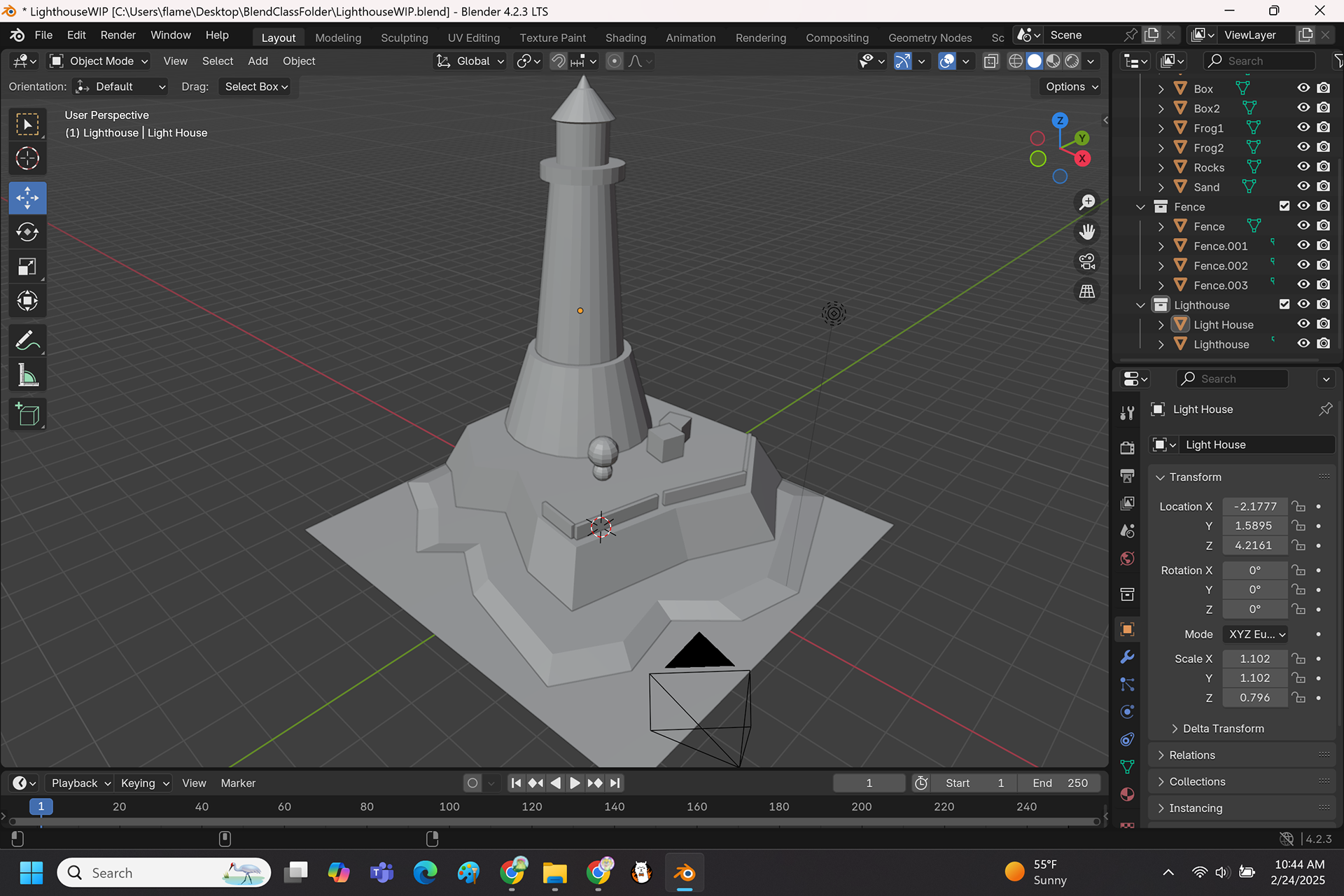The image size is (1344, 896).
Task: Open the Physics properties tab
Action: (1127, 712)
